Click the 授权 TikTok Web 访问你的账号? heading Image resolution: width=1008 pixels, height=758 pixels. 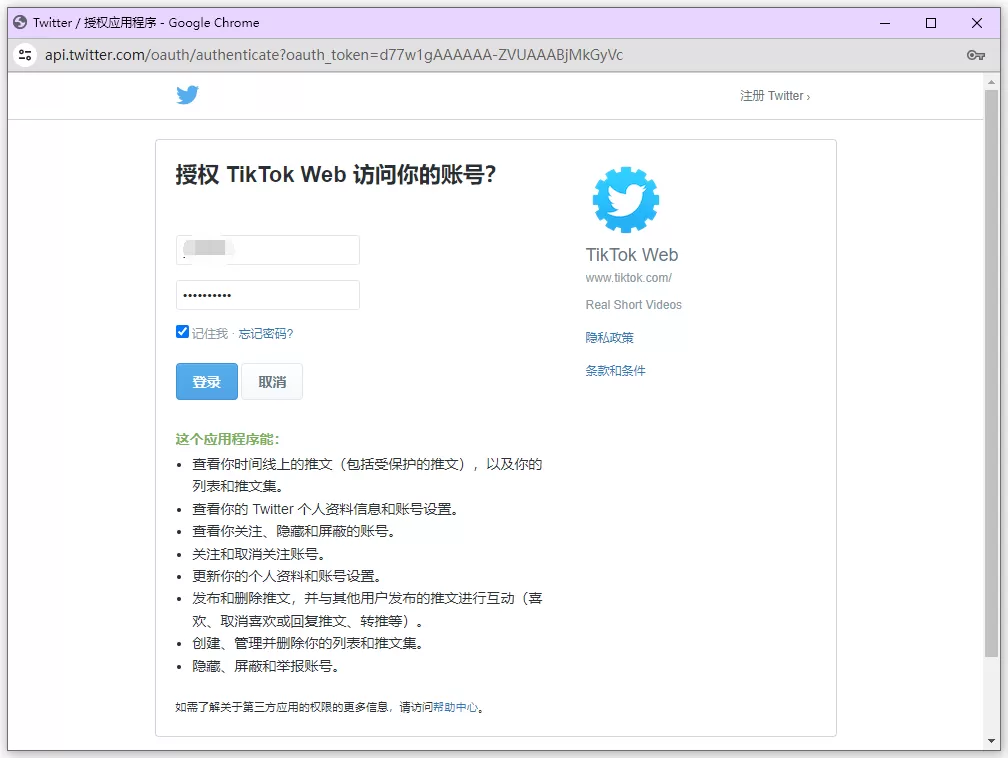point(336,174)
